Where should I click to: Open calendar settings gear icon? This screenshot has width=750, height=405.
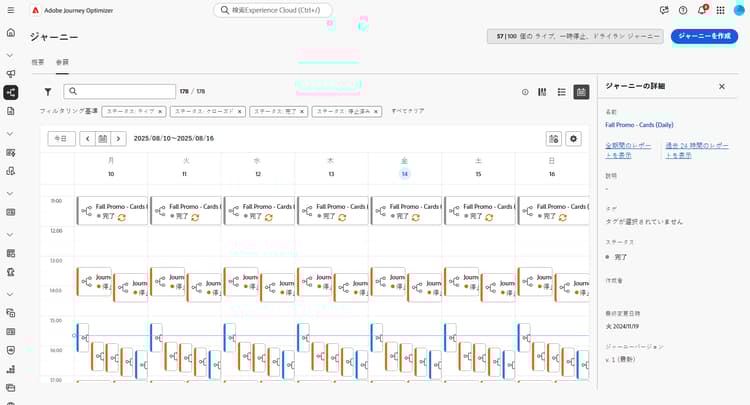(x=574, y=139)
